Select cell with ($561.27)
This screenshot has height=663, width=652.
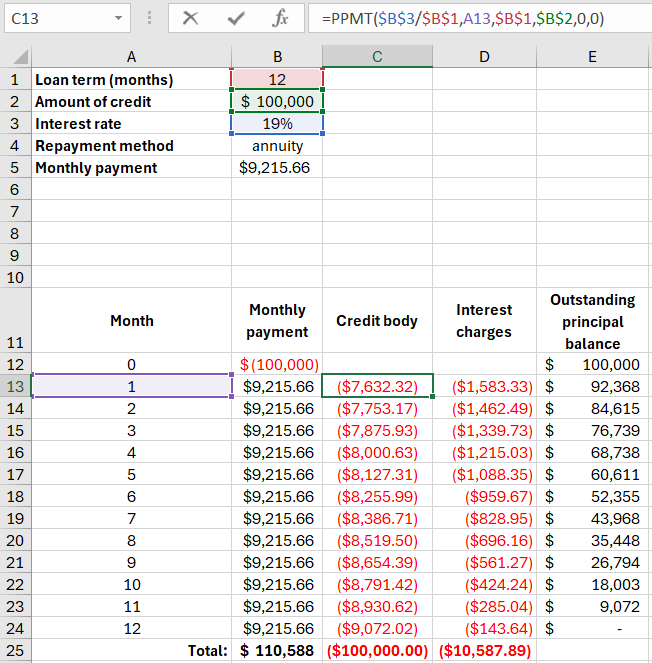pyautogui.click(x=484, y=562)
